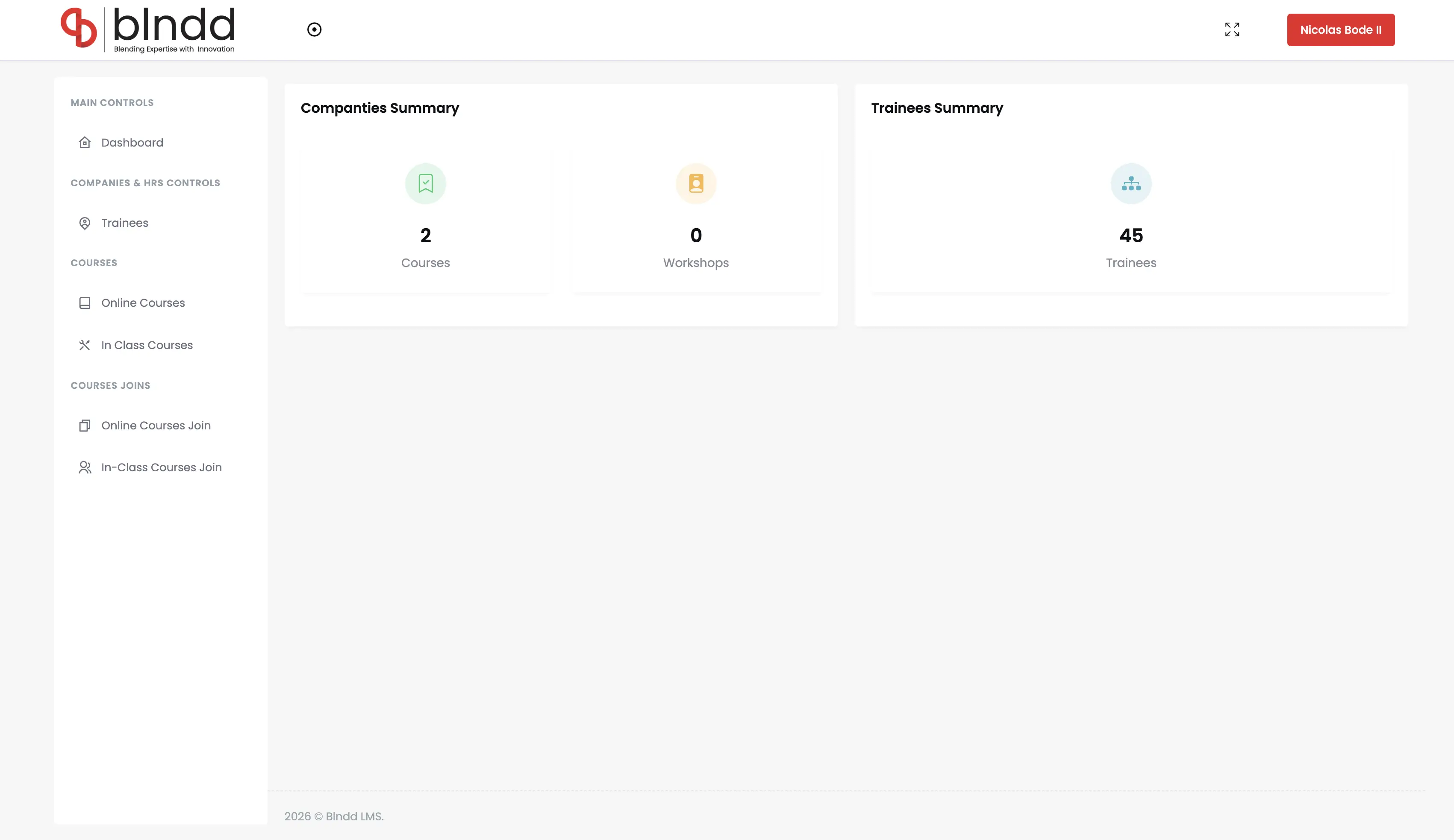This screenshot has width=1454, height=840.
Task: Click the COURSES section label
Action: (94, 263)
